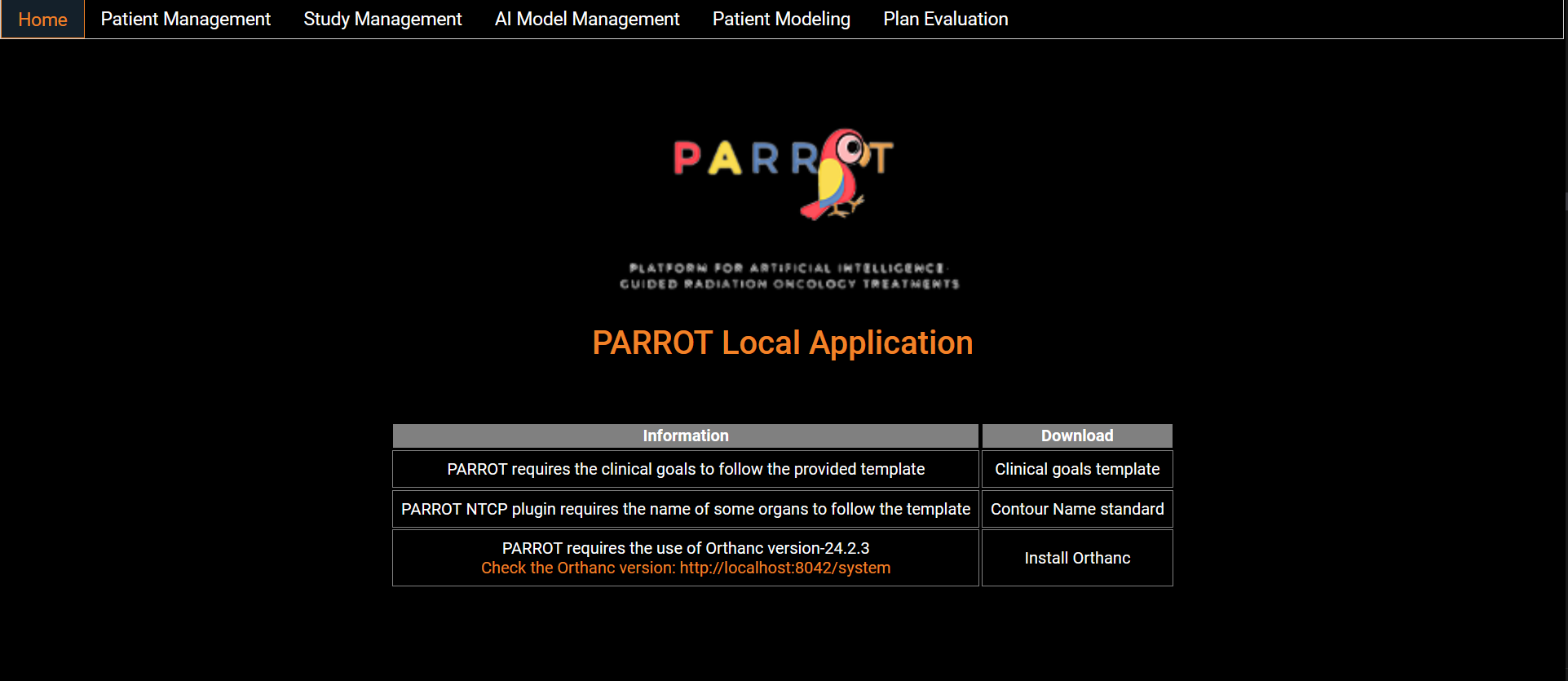The image size is (1568, 681).
Task: Click the NTCP plugin organ names info row
Action: [685, 509]
